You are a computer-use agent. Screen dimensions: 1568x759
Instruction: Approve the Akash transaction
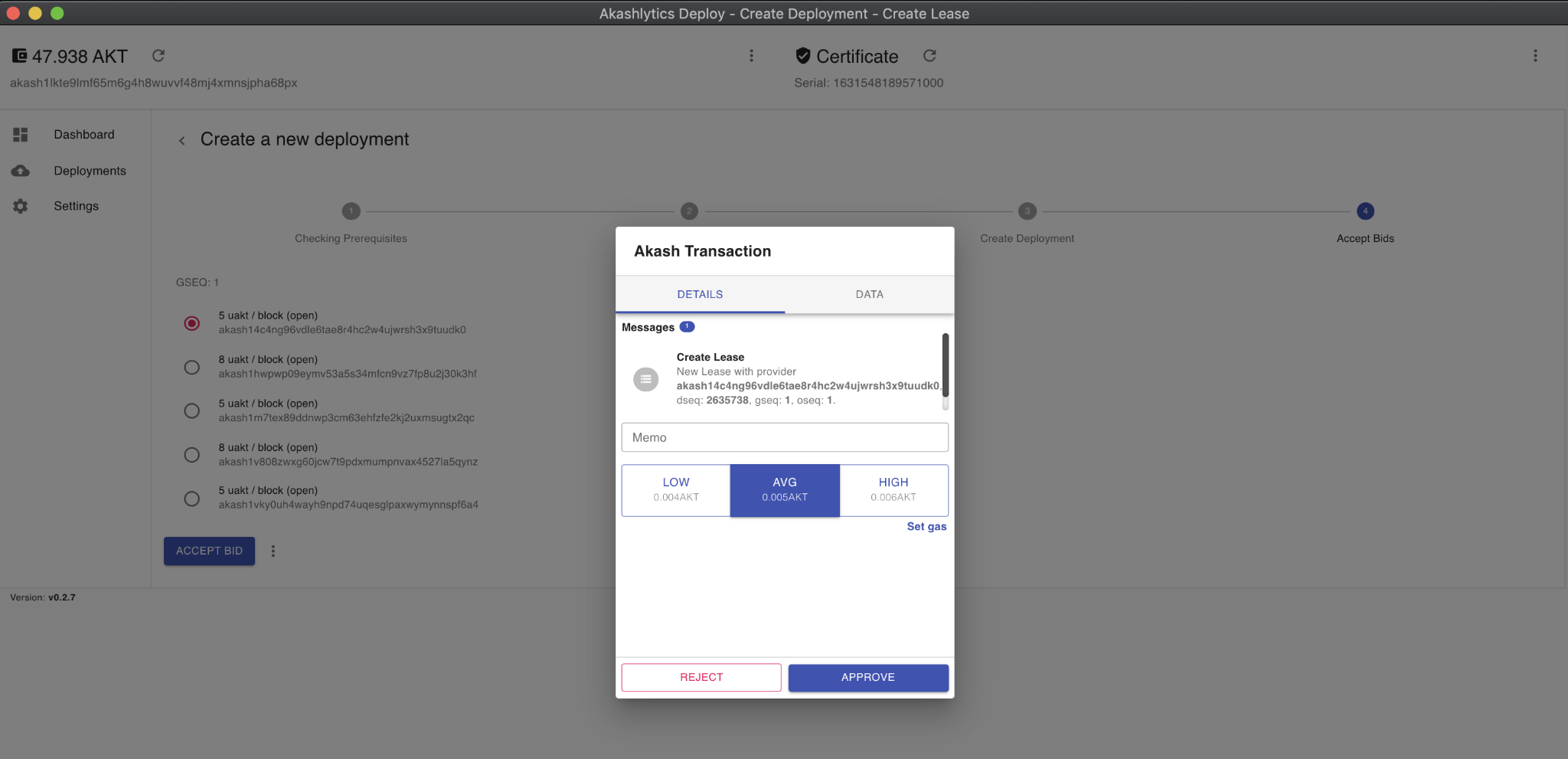(868, 678)
